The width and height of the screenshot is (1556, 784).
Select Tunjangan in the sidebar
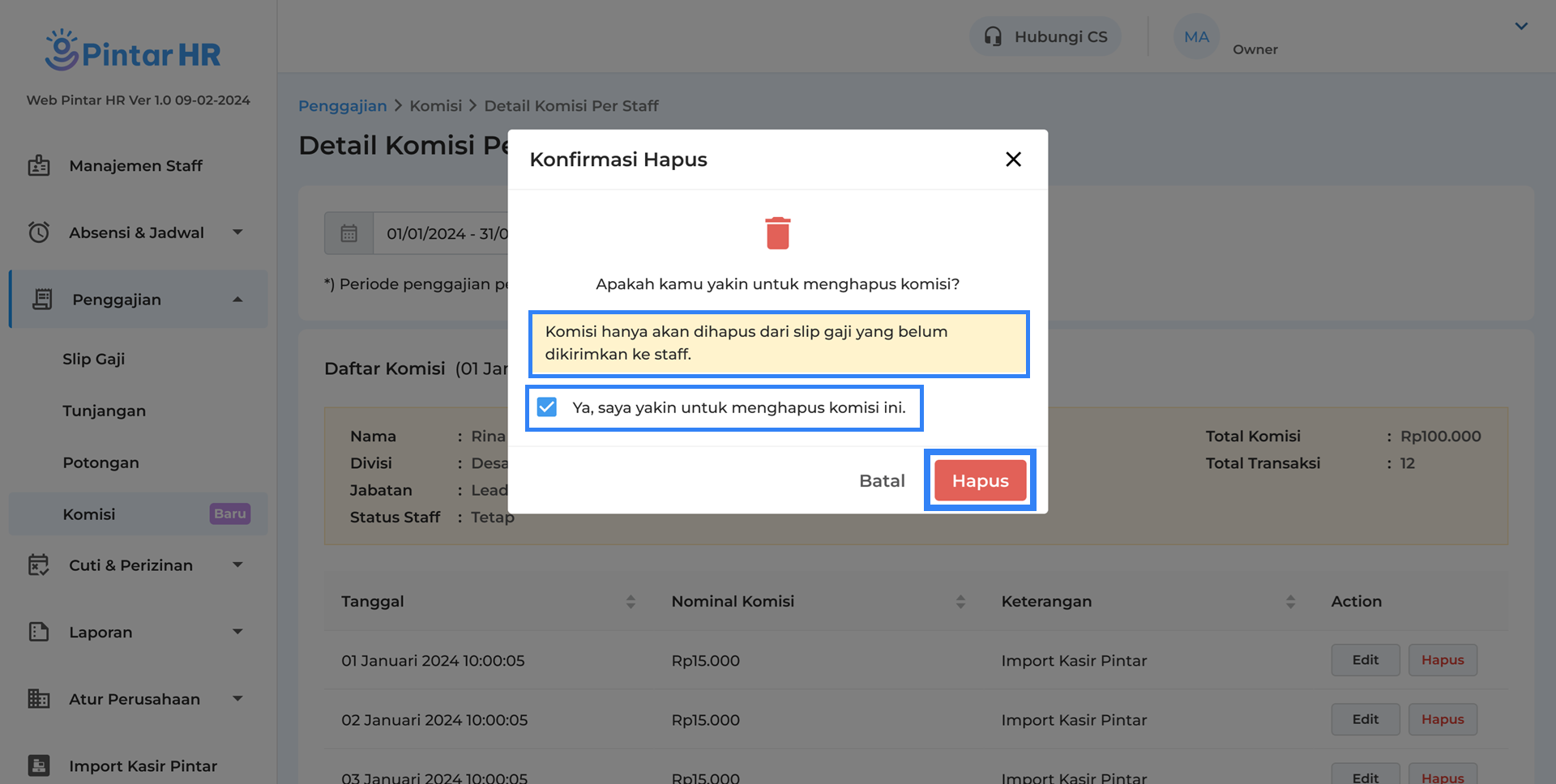pyautogui.click(x=105, y=411)
